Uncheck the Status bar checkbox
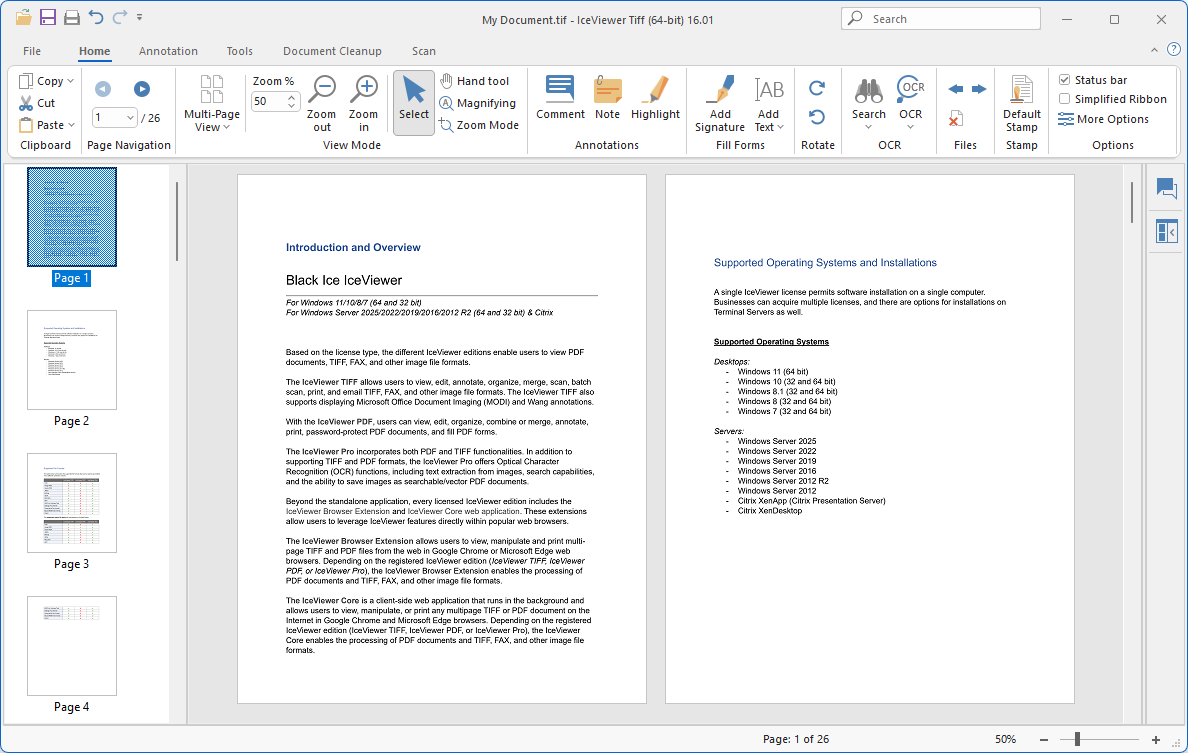This screenshot has width=1188, height=753. (1065, 80)
